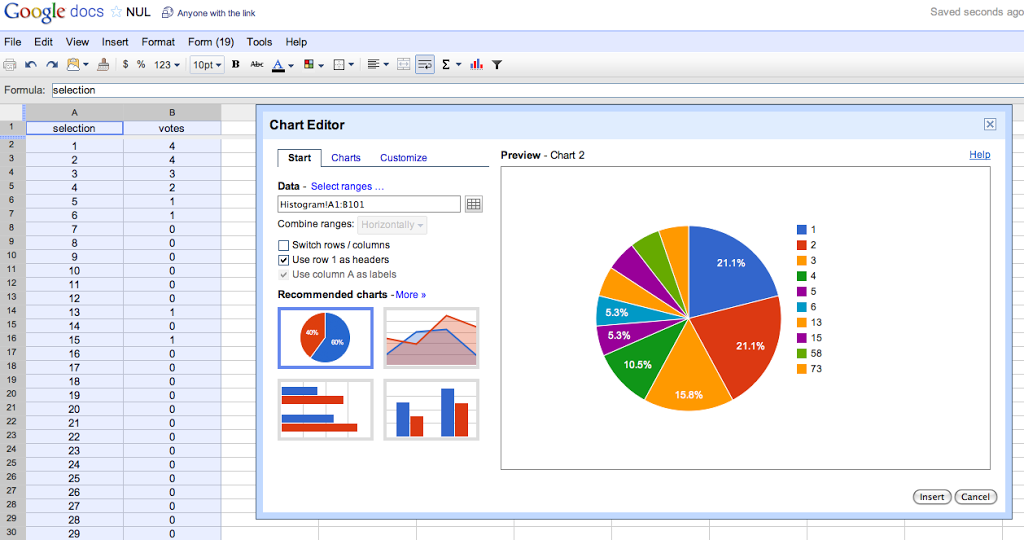Star the NUL document
The height and width of the screenshot is (540, 1024).
pos(116,12)
